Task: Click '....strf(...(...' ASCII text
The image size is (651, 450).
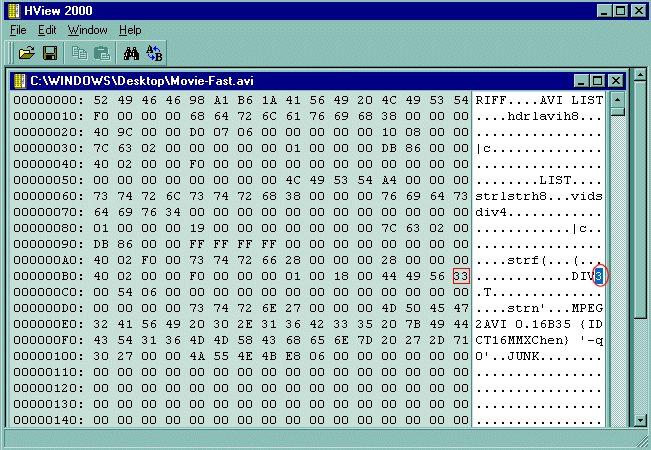Action: pyautogui.click(x=539, y=260)
